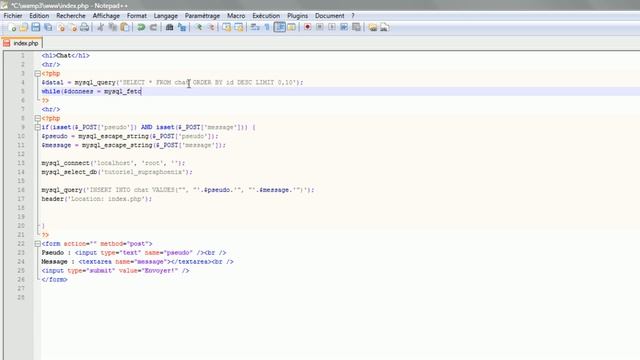Click the header('Location: index.php') line
The width and height of the screenshot is (640, 360).
click(96, 199)
